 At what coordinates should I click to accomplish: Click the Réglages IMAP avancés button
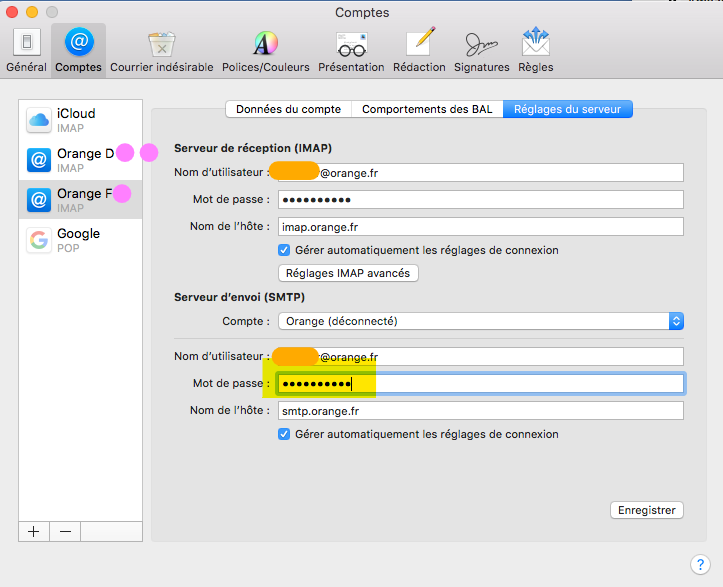[x=348, y=273]
